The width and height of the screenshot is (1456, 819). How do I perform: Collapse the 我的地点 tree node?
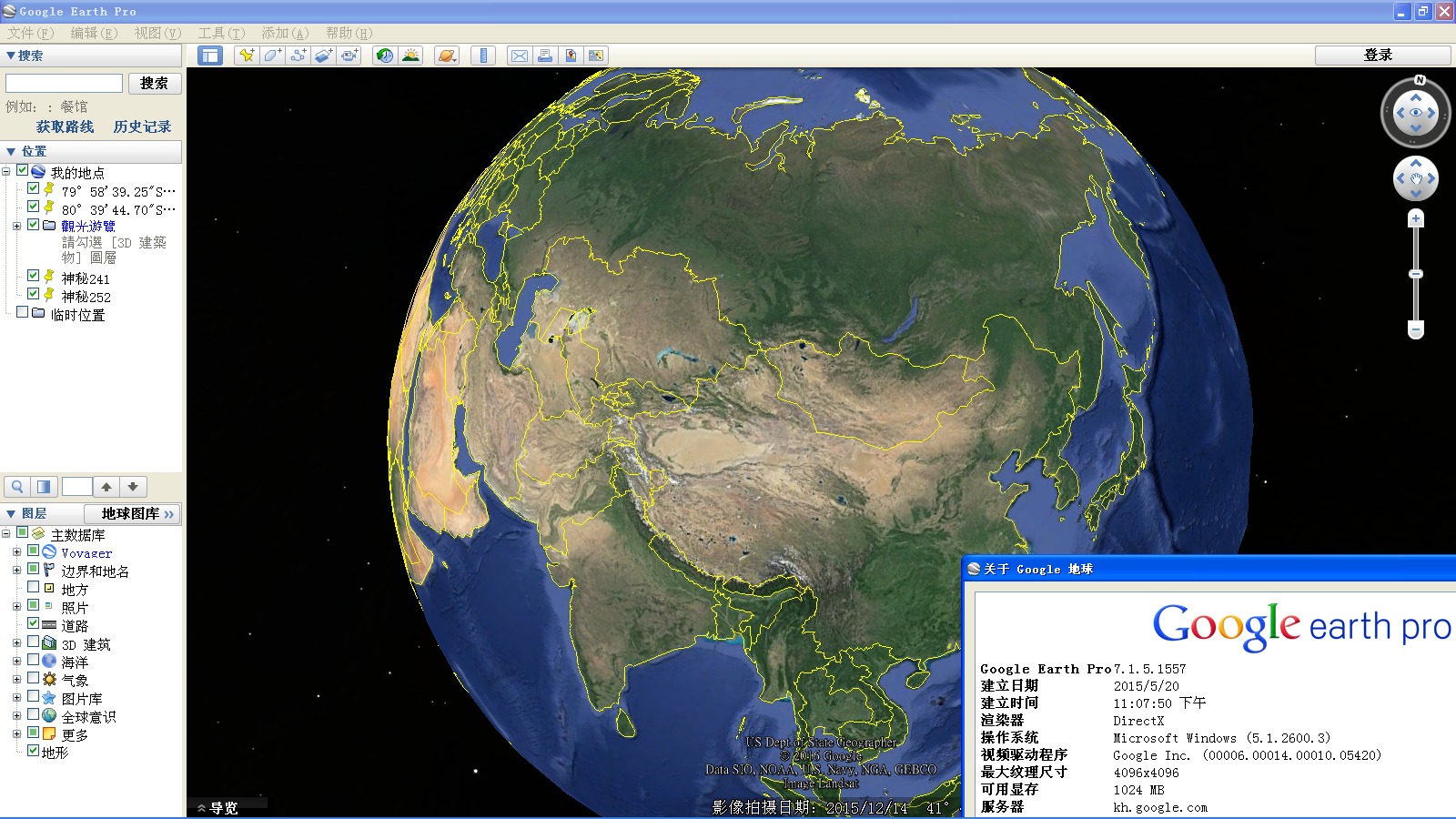pyautogui.click(x=6, y=171)
